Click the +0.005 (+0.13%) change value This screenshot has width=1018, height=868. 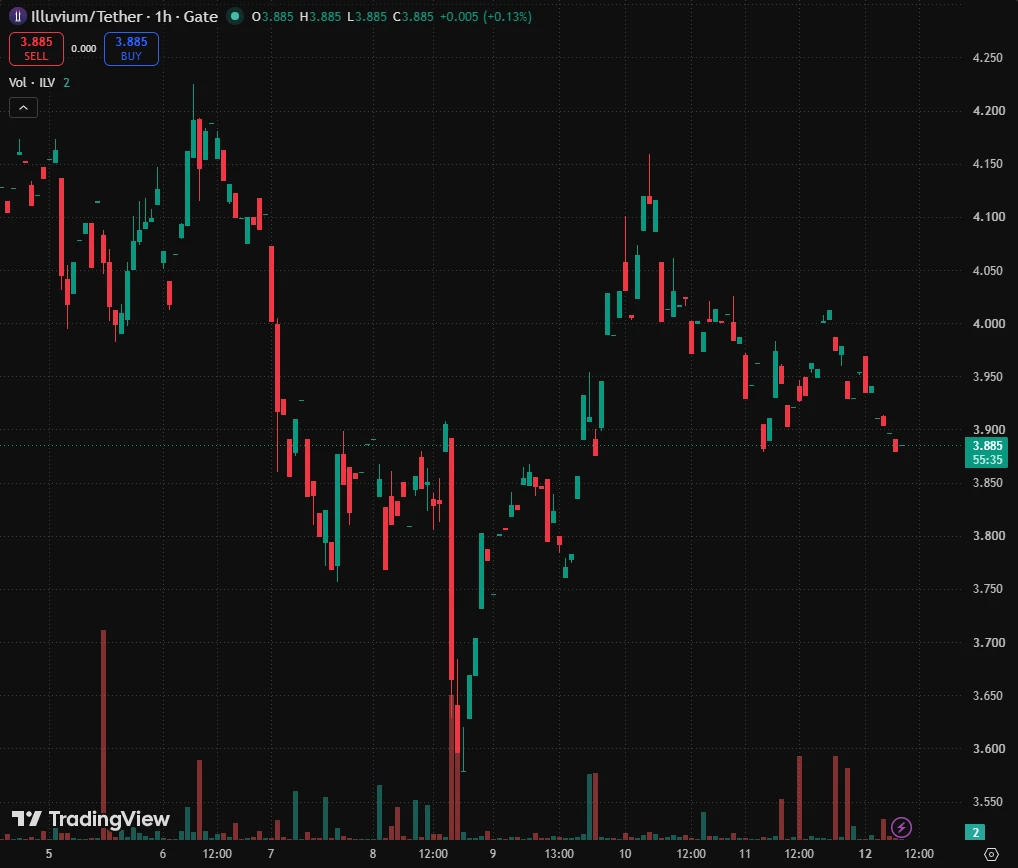coord(486,17)
